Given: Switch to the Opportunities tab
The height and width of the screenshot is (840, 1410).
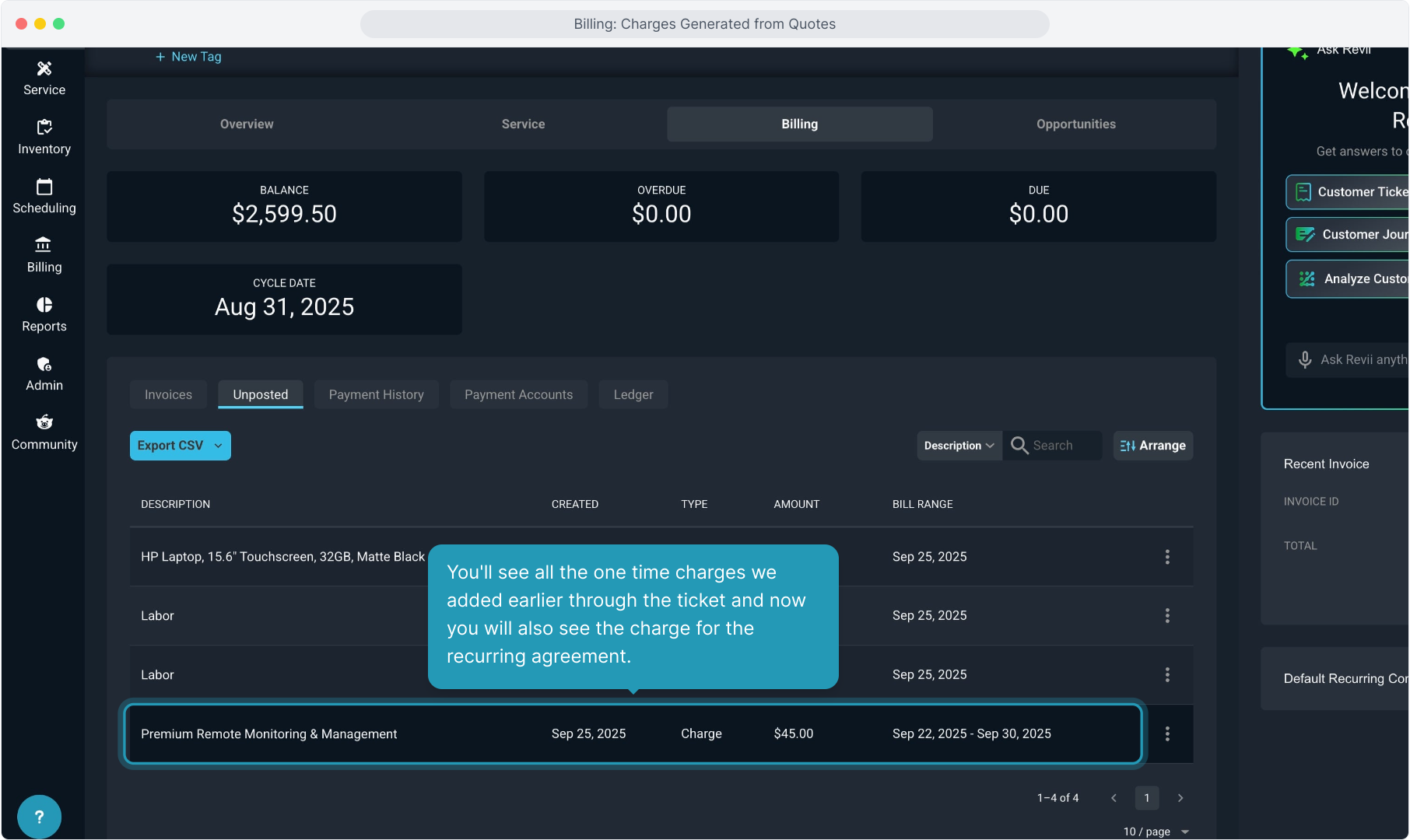Looking at the screenshot, I should pyautogui.click(x=1075, y=124).
